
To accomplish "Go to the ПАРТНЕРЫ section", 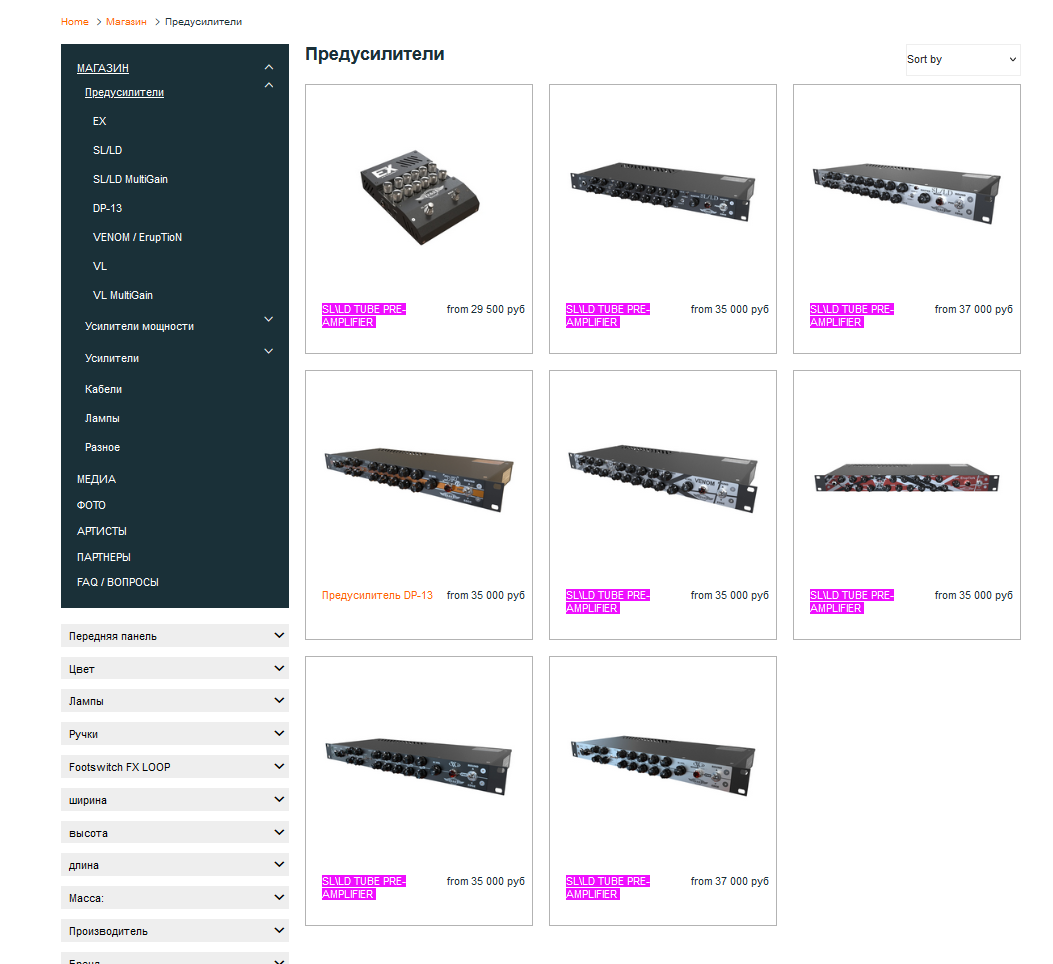I will pos(103,557).
